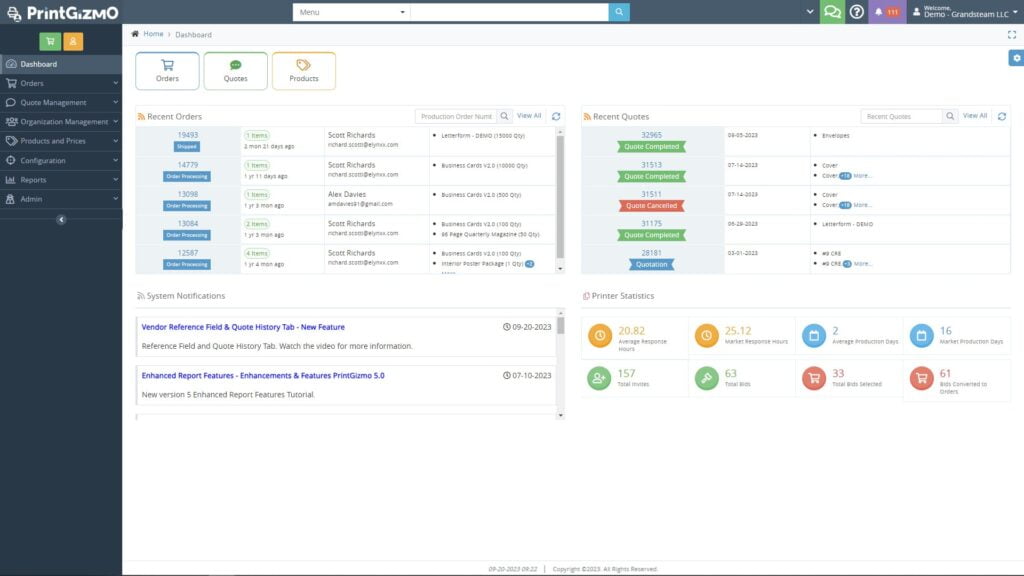Collapse the sidebar with the arrow icon
Image resolution: width=1024 pixels, height=576 pixels.
point(61,219)
